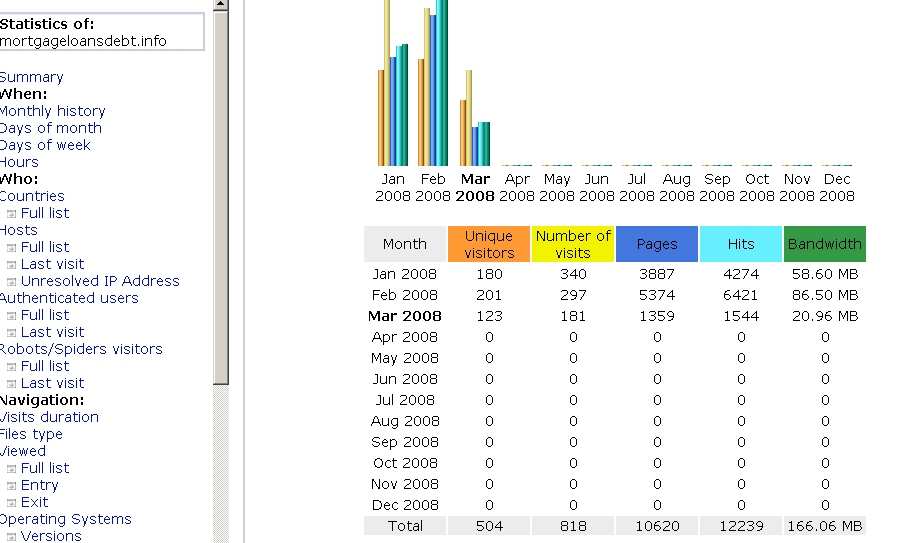Screen dimensions: 920x543
Task: Open the Operating Systems report
Action: coord(65,520)
